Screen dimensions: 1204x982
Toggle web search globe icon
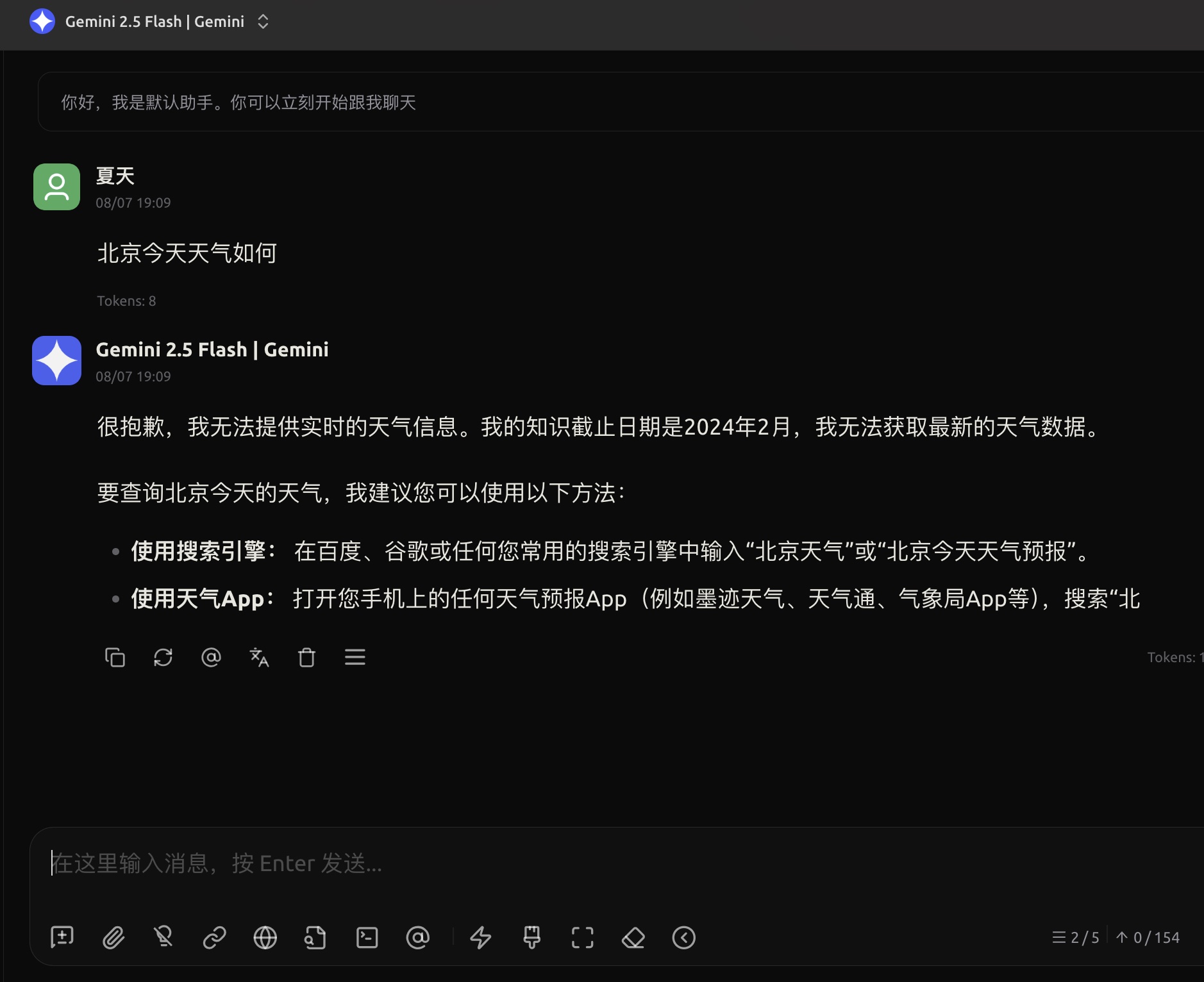(265, 938)
